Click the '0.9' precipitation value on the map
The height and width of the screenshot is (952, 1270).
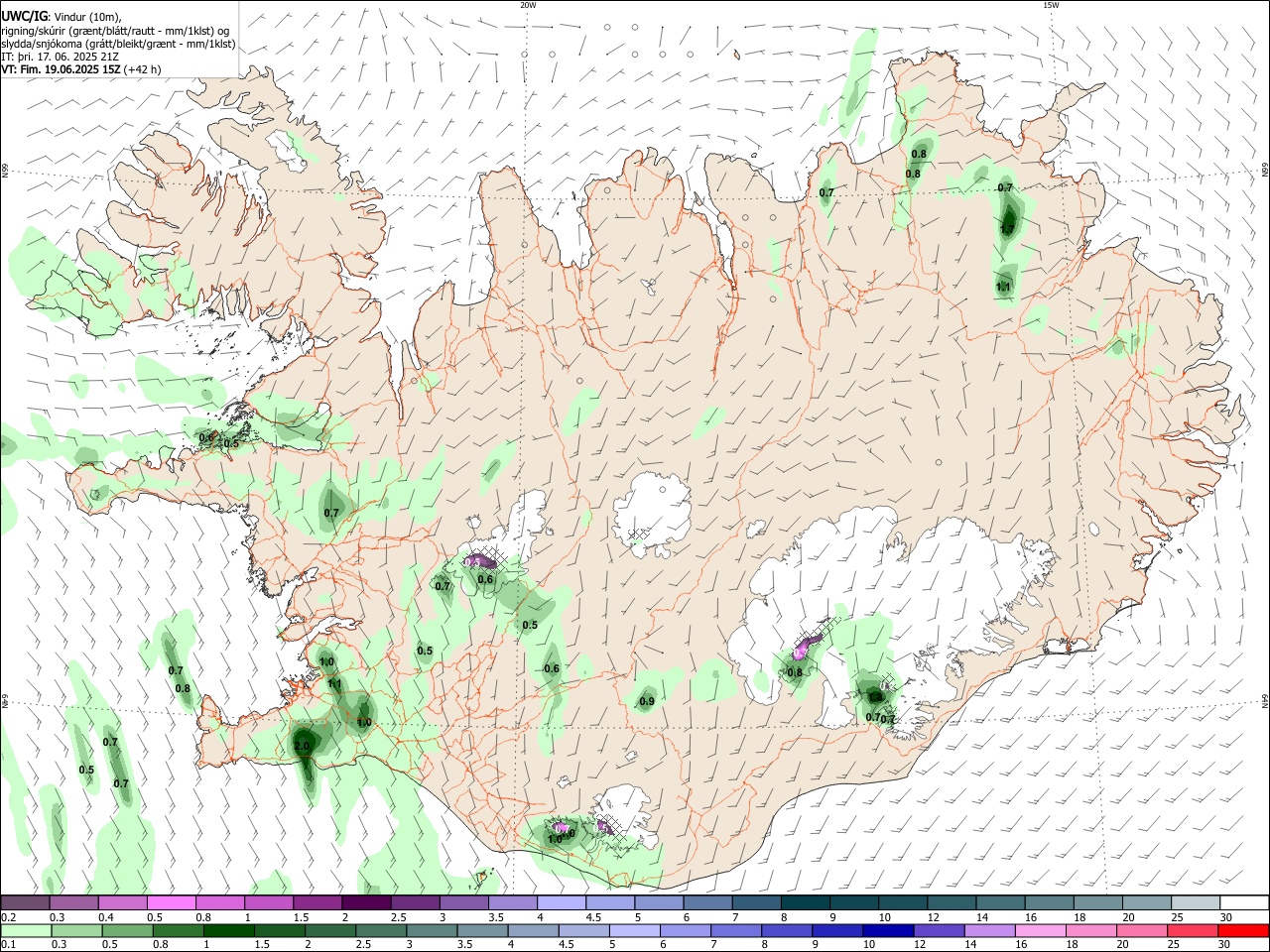(x=647, y=702)
